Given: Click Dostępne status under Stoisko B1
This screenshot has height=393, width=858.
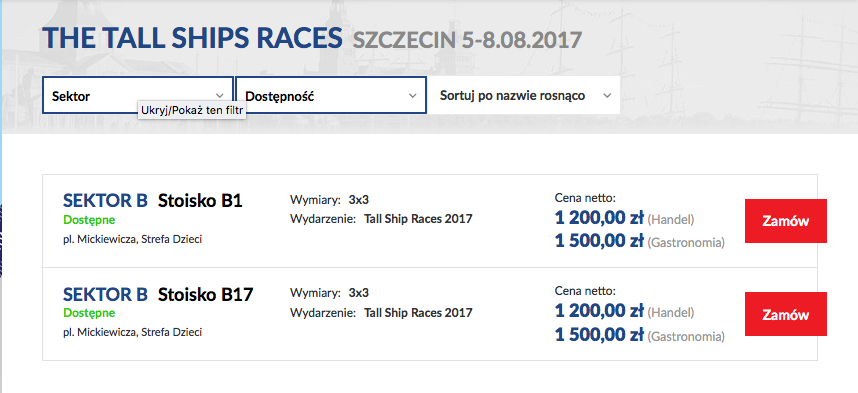Looking at the screenshot, I should (x=89, y=221).
